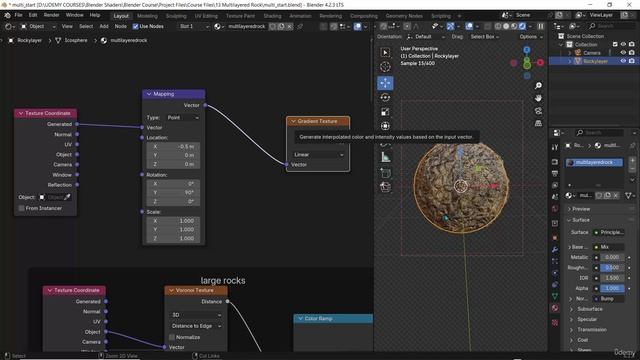Adjust the Metallic 0.000 slider
This screenshot has width=640, height=360.
point(612,258)
